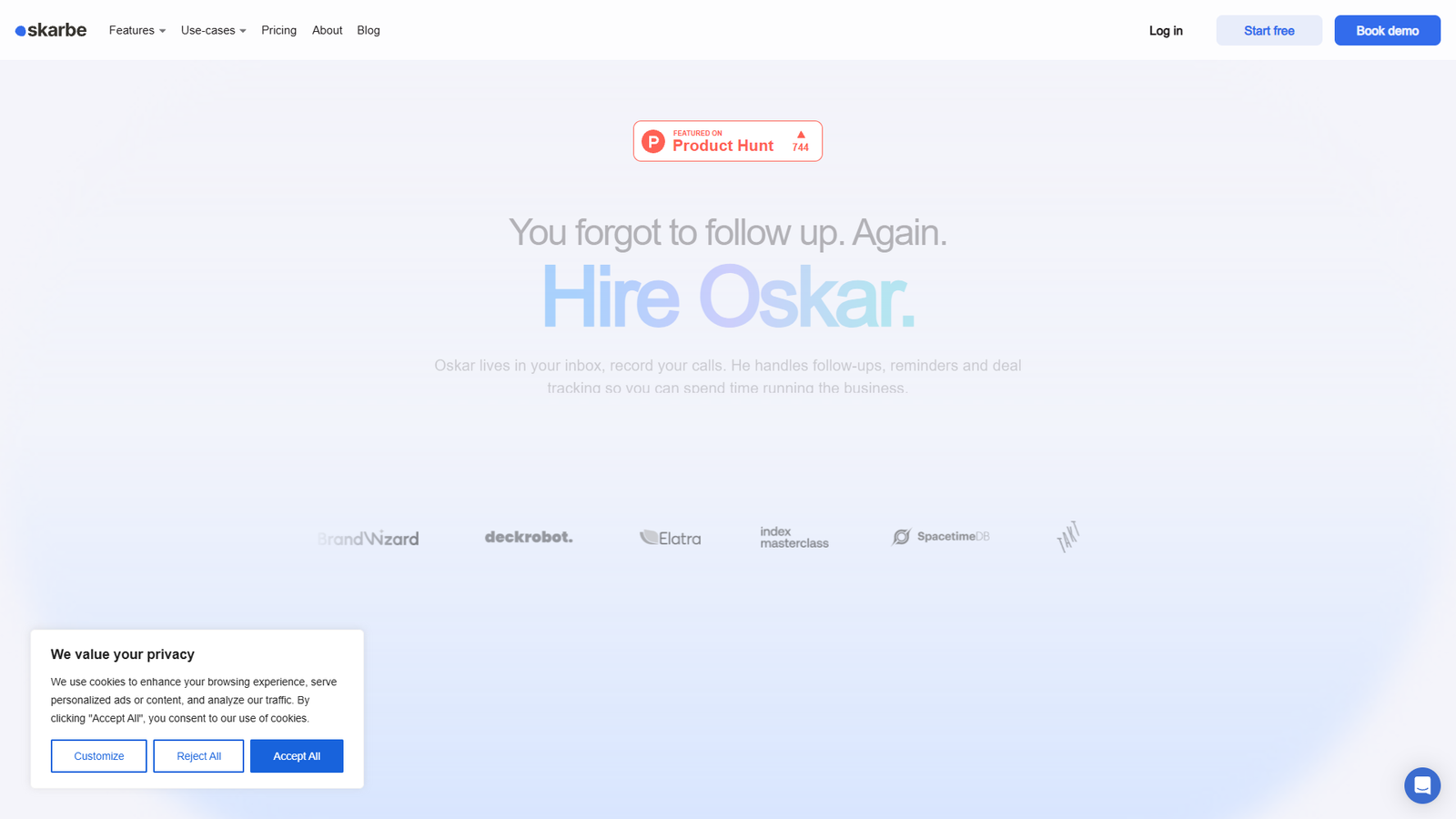Go to the Pricing page
The image size is (1456, 819).
pos(278,30)
